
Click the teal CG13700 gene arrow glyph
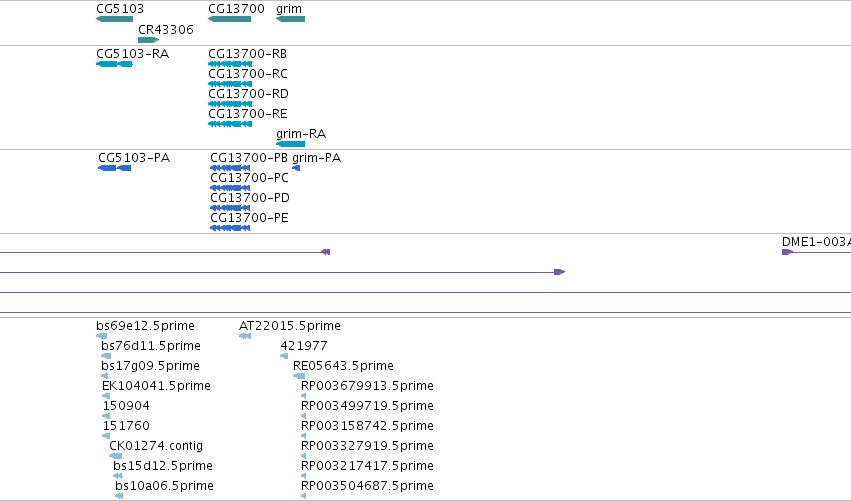coord(229,19)
